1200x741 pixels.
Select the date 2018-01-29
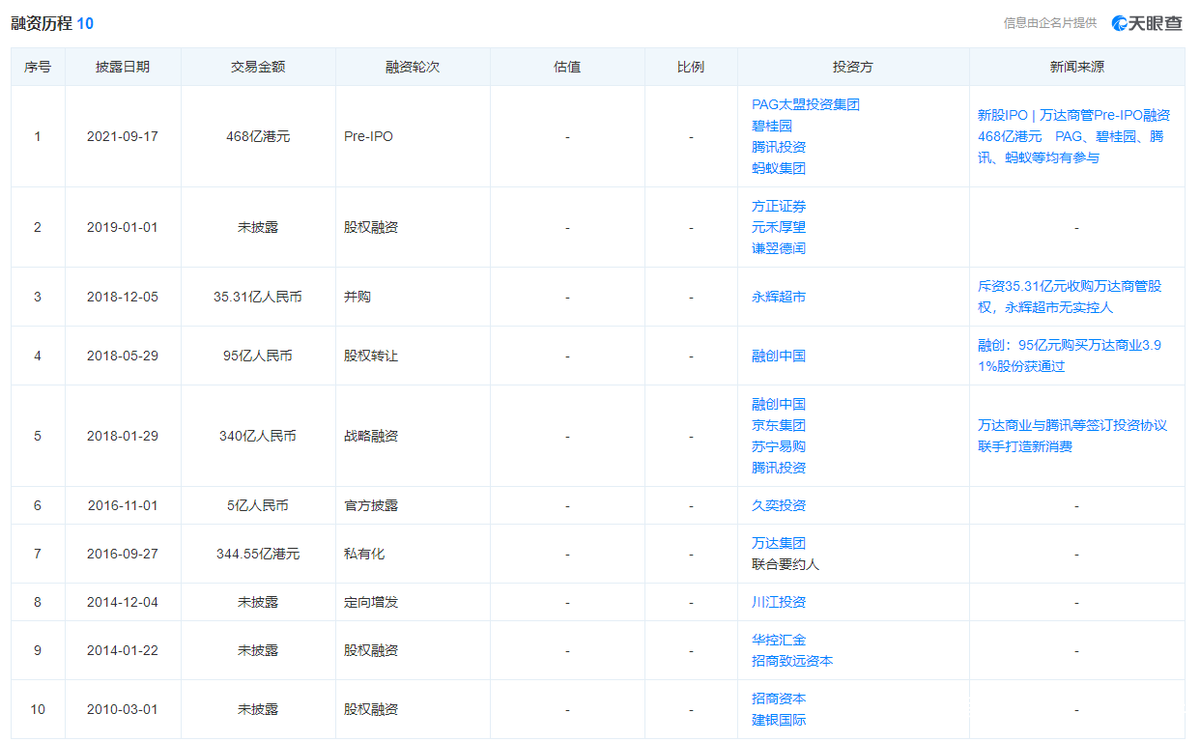point(123,436)
